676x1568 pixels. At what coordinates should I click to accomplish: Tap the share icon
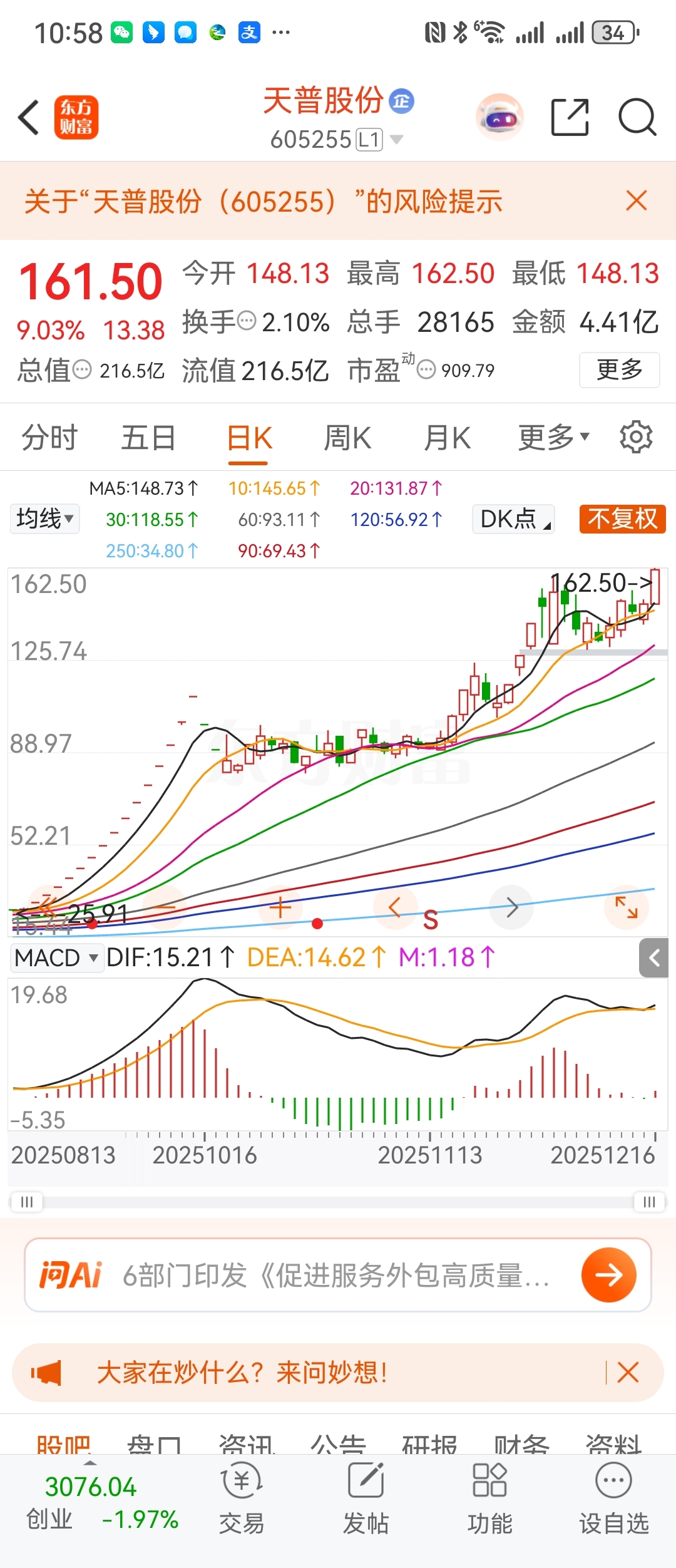click(570, 117)
